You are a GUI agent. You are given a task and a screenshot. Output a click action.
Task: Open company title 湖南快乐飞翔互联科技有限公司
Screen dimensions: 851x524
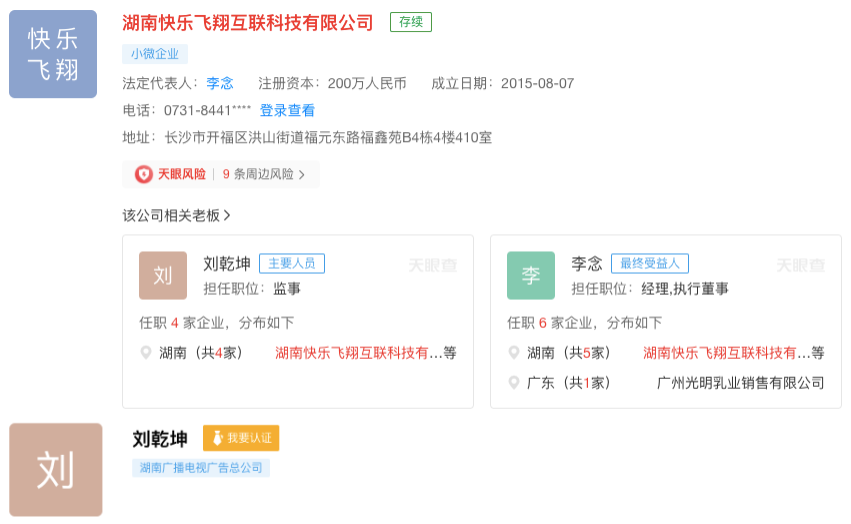pos(248,22)
